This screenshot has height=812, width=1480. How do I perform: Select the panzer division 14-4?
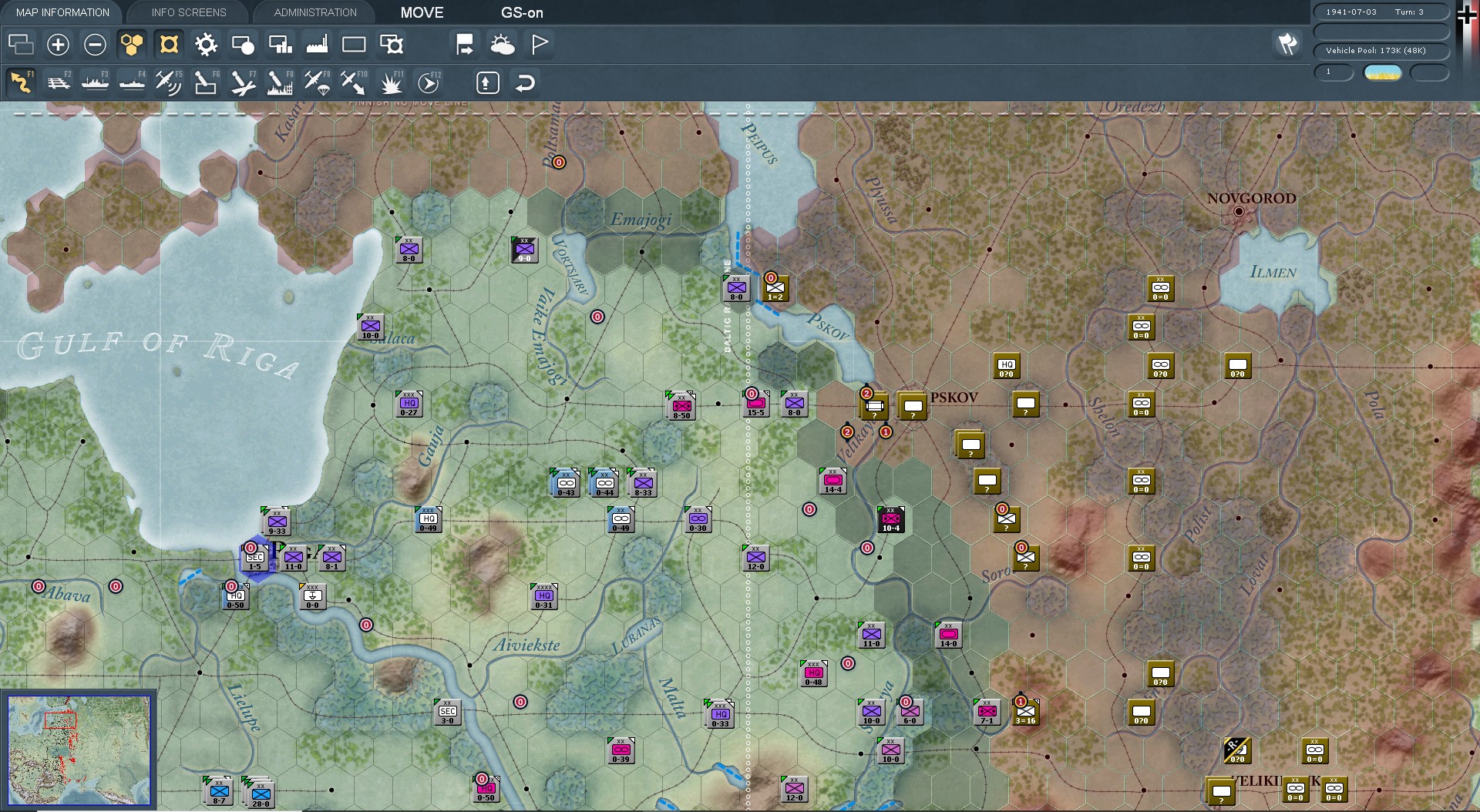(833, 481)
